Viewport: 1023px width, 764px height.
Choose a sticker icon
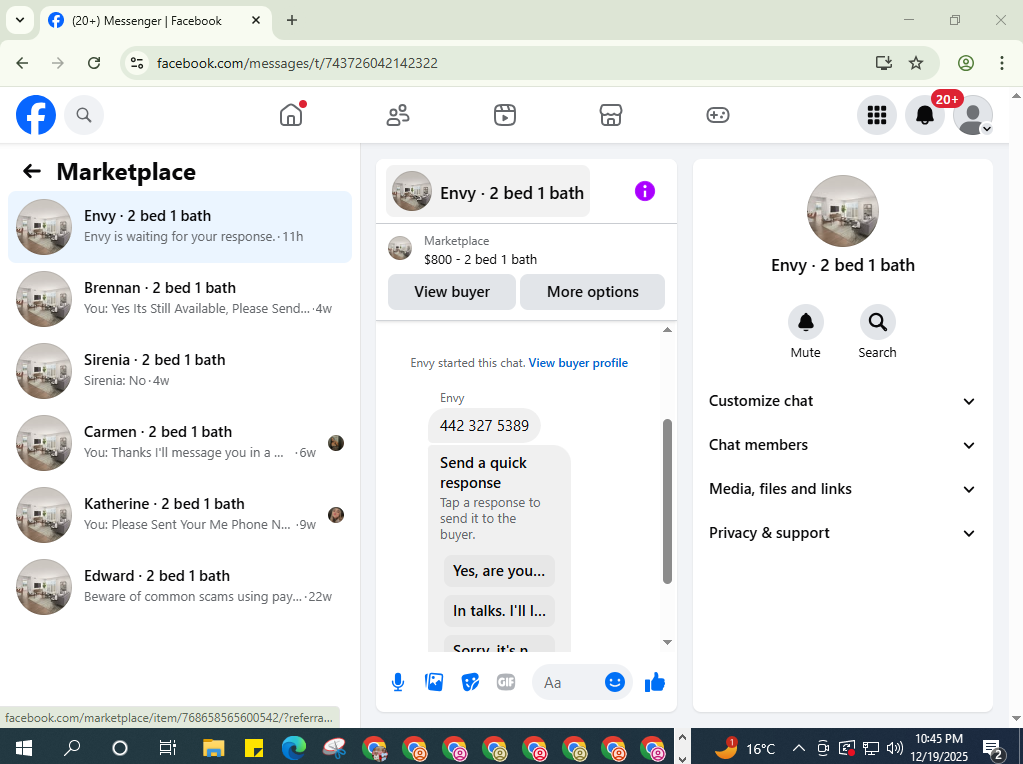click(x=470, y=682)
